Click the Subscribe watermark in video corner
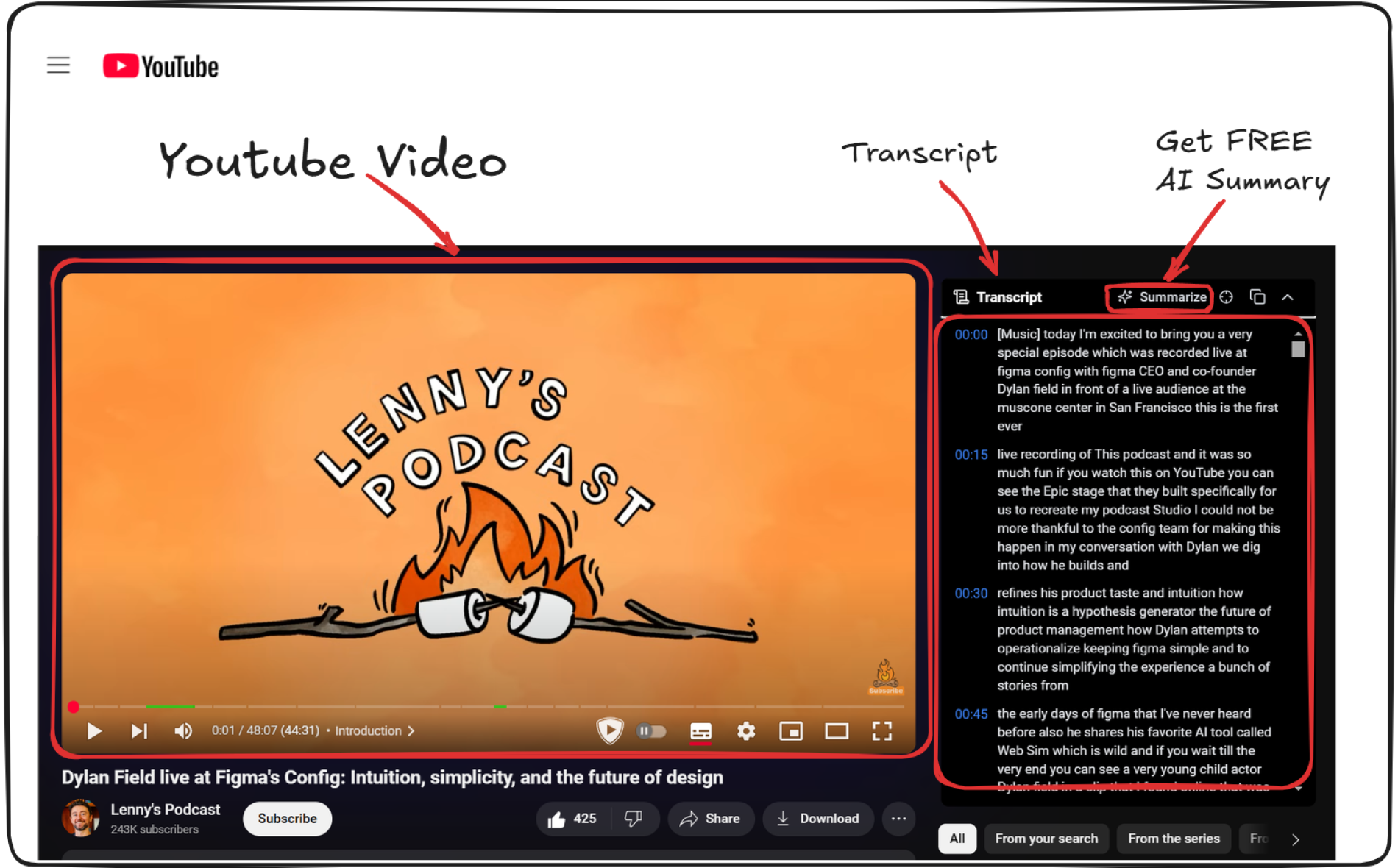This screenshot has width=1398, height=868. coord(886,677)
